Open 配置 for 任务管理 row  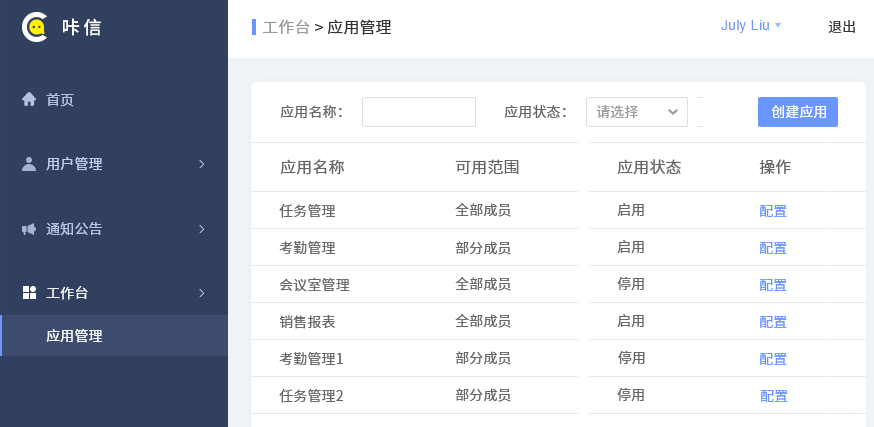(x=773, y=211)
